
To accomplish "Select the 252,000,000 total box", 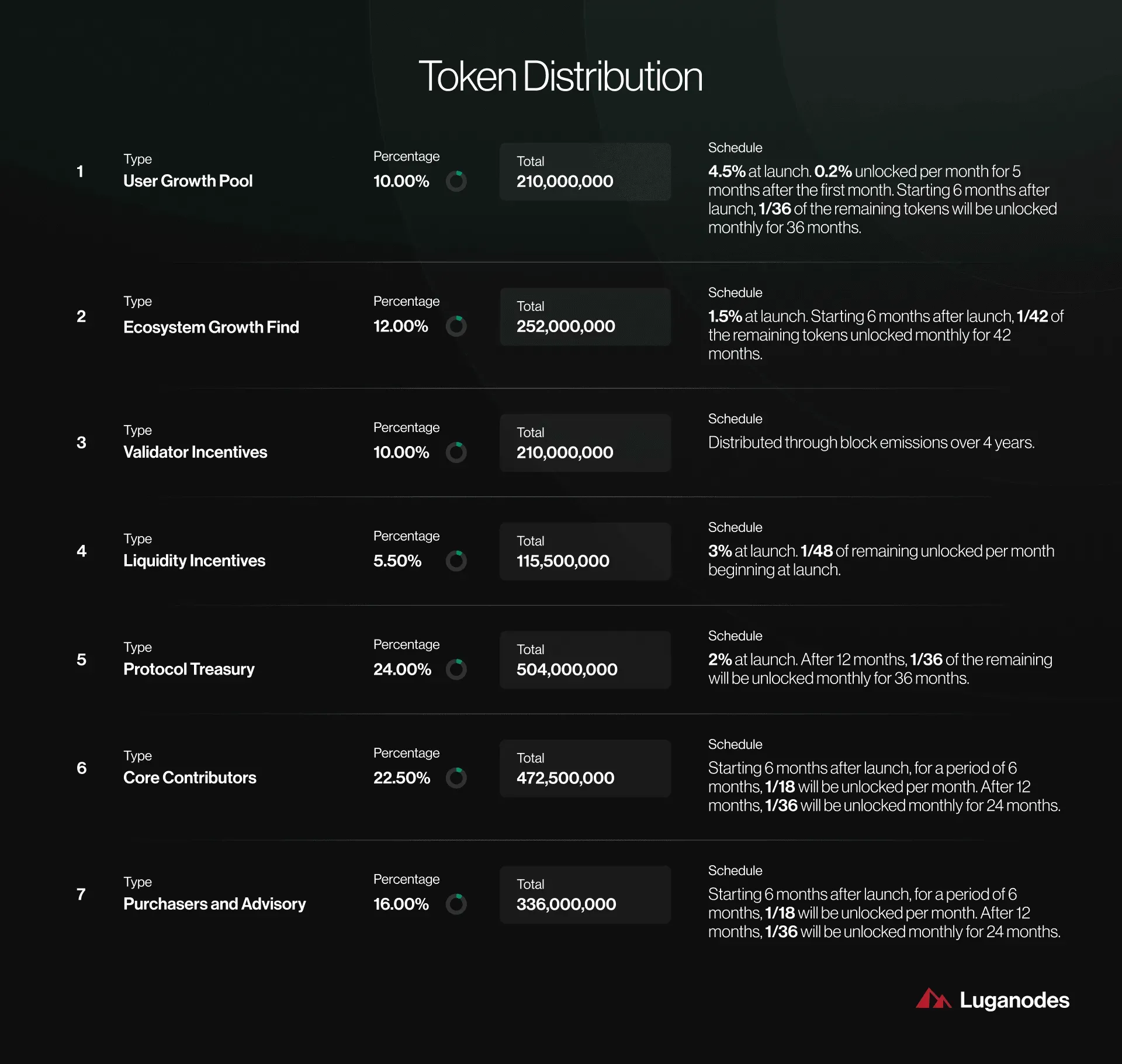I will pos(585,317).
